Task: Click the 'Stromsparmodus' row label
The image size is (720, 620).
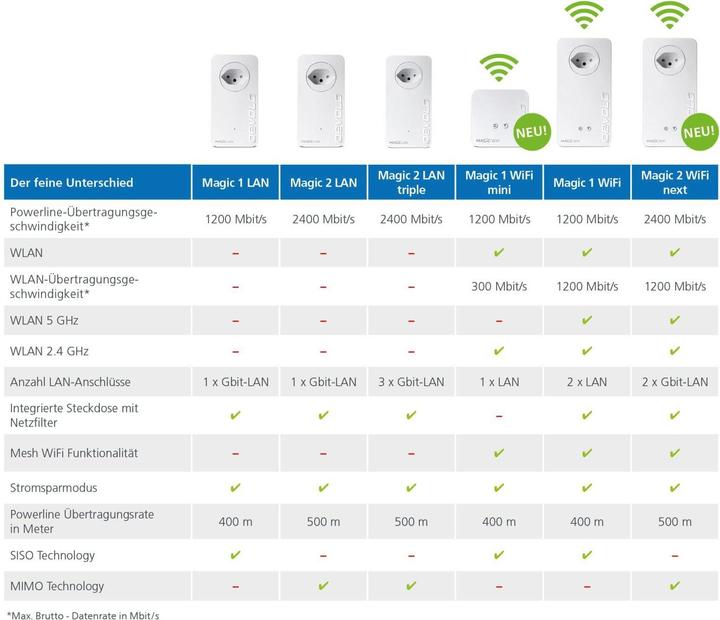Action: [x=54, y=488]
